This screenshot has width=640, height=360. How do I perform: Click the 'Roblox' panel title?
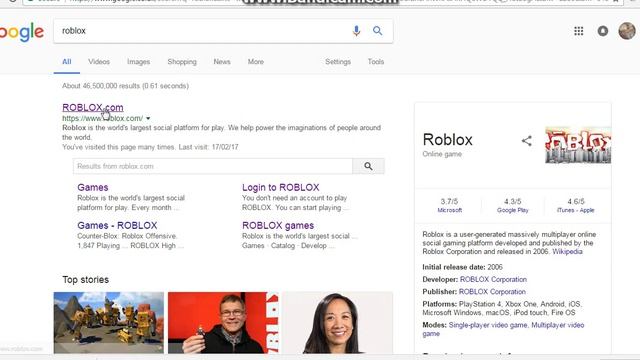447,140
